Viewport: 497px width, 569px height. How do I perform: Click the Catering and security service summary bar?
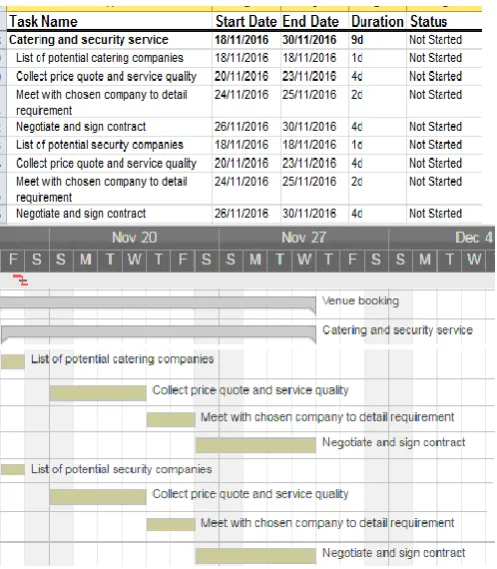point(159,333)
